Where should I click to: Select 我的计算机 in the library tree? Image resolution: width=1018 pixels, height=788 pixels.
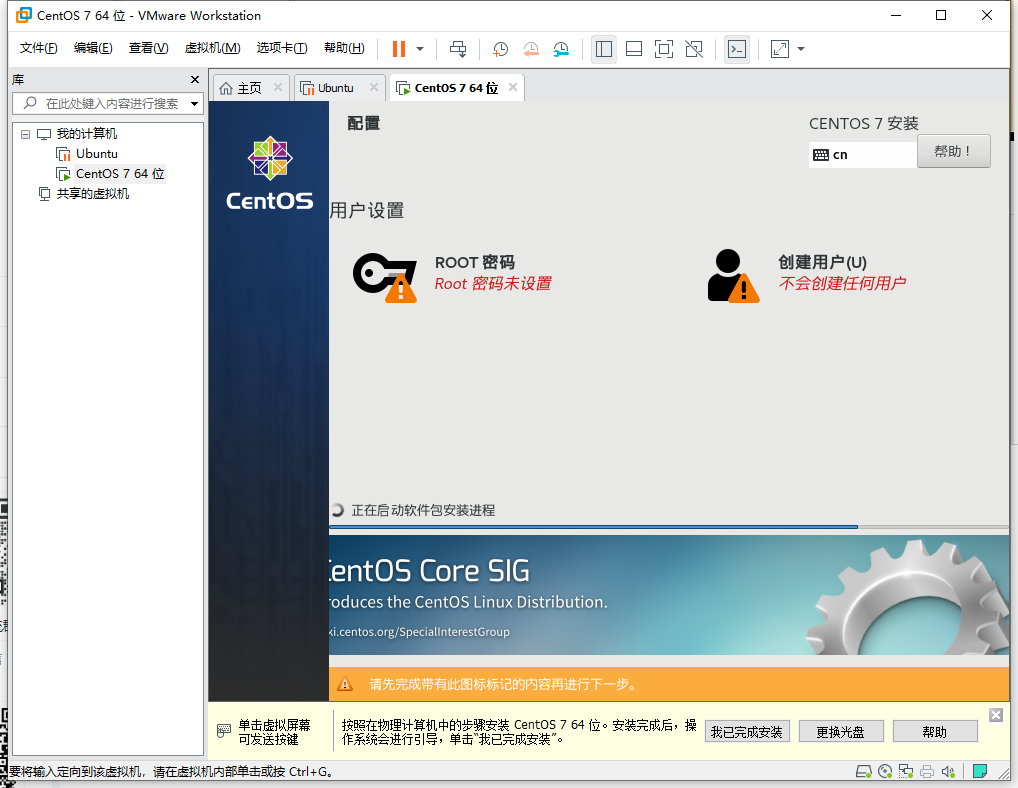click(86, 134)
